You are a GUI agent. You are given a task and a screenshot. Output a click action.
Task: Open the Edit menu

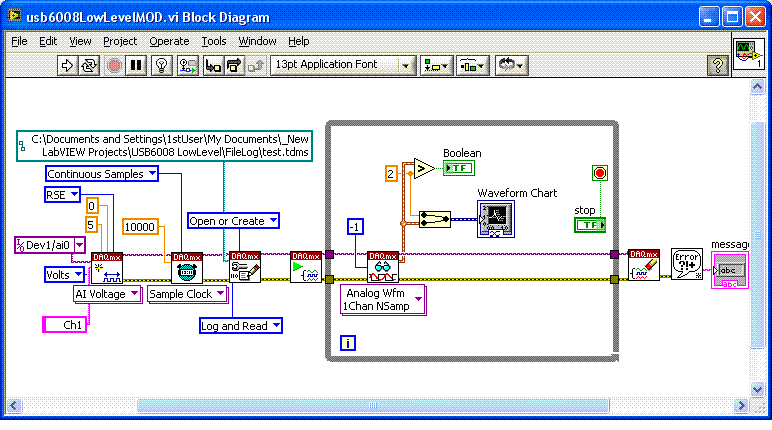pos(48,41)
